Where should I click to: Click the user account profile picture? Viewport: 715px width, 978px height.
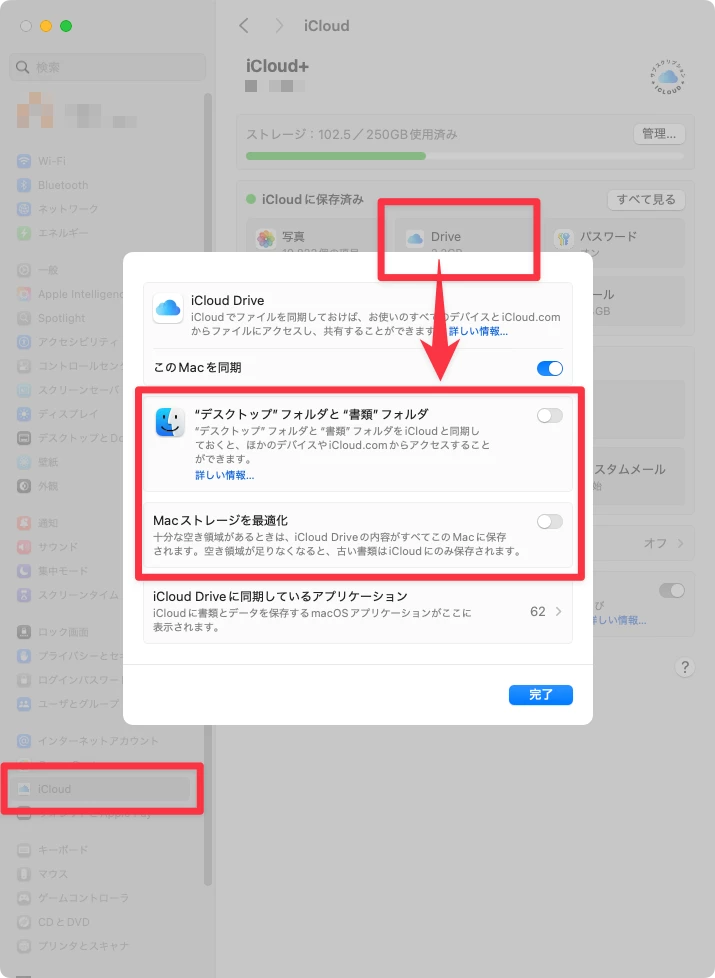[34, 110]
